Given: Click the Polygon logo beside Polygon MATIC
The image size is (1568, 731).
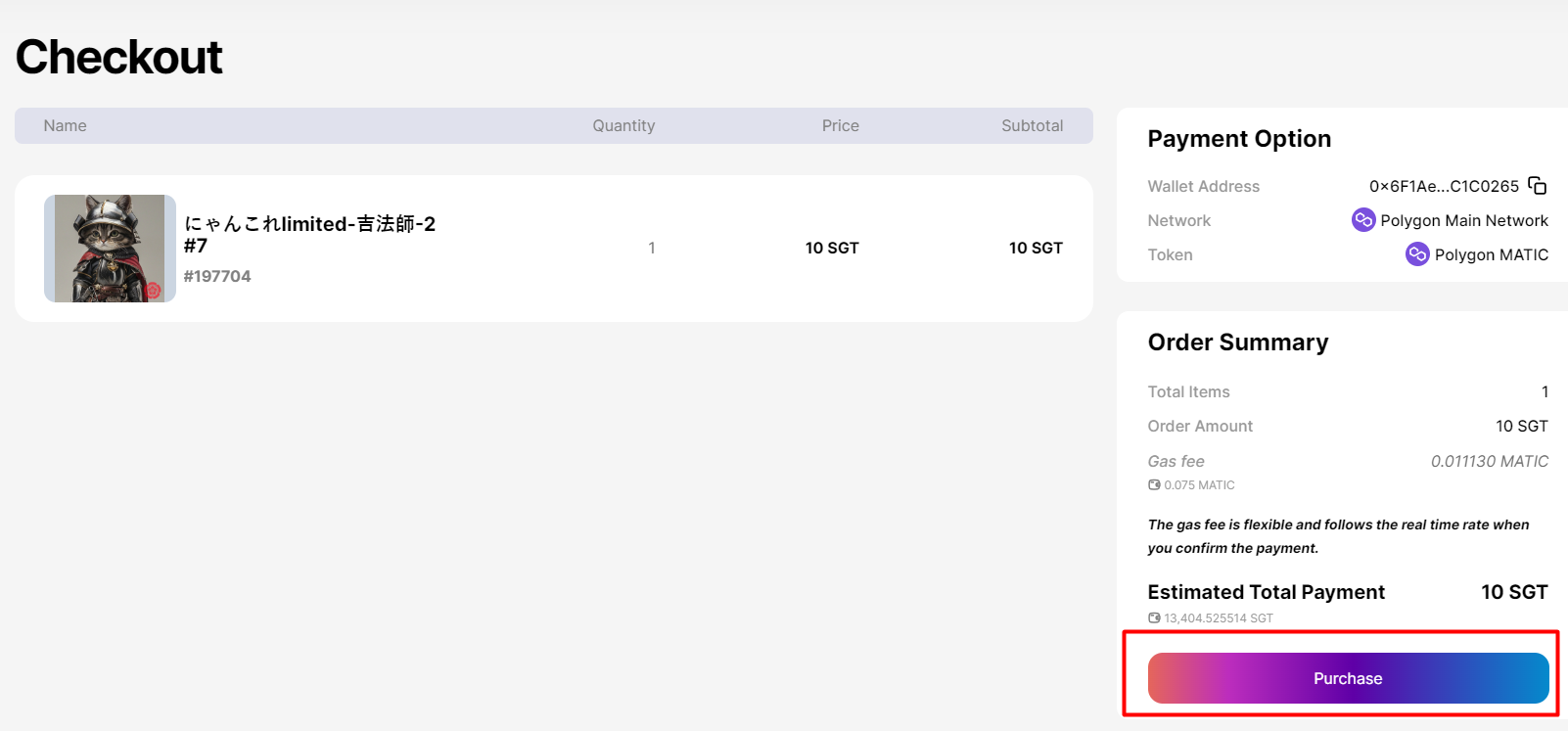Looking at the screenshot, I should 1417,254.
